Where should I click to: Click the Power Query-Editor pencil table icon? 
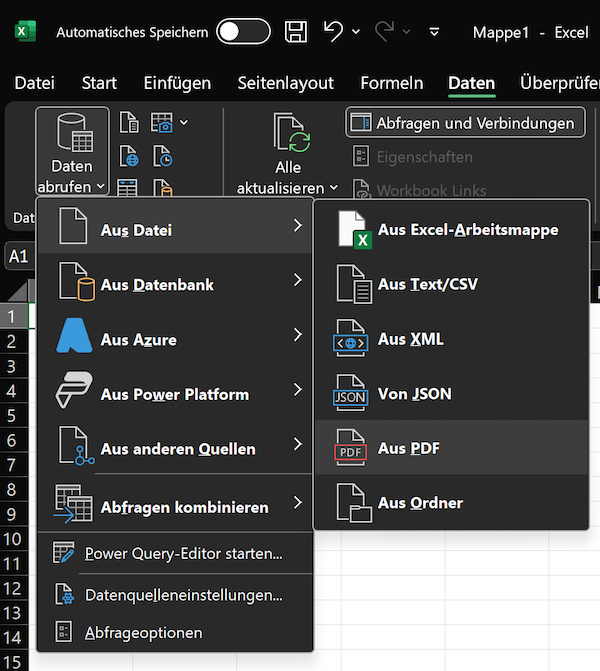coord(64,552)
